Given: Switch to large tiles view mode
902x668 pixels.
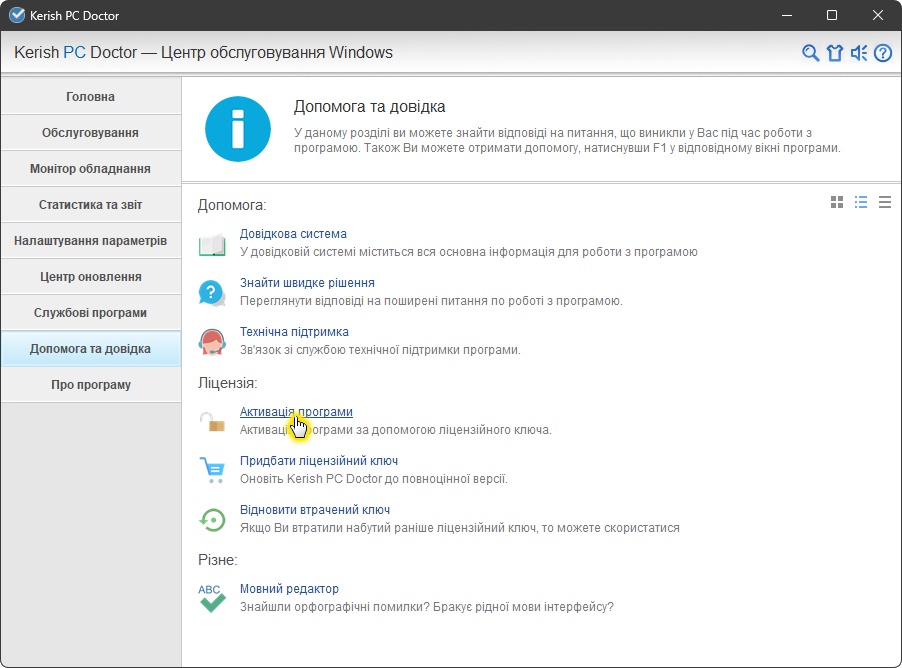Looking at the screenshot, I should point(837,202).
